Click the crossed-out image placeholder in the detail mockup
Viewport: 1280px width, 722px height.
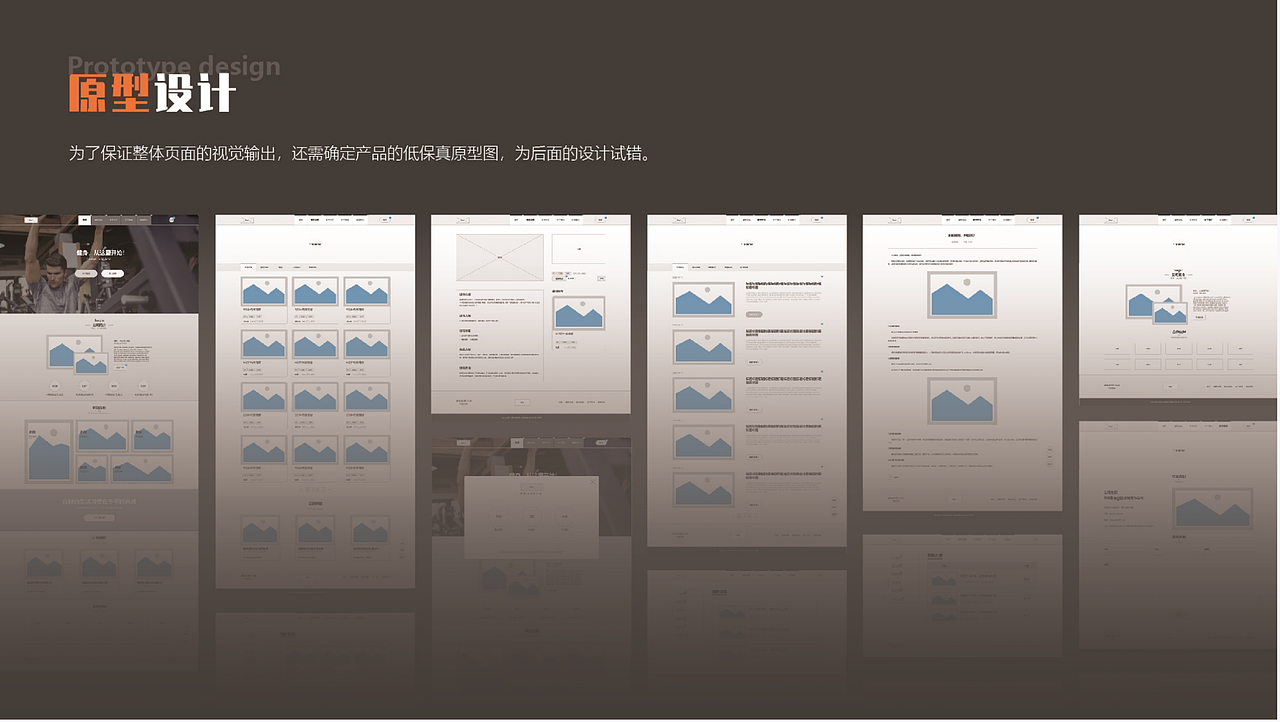[x=500, y=257]
